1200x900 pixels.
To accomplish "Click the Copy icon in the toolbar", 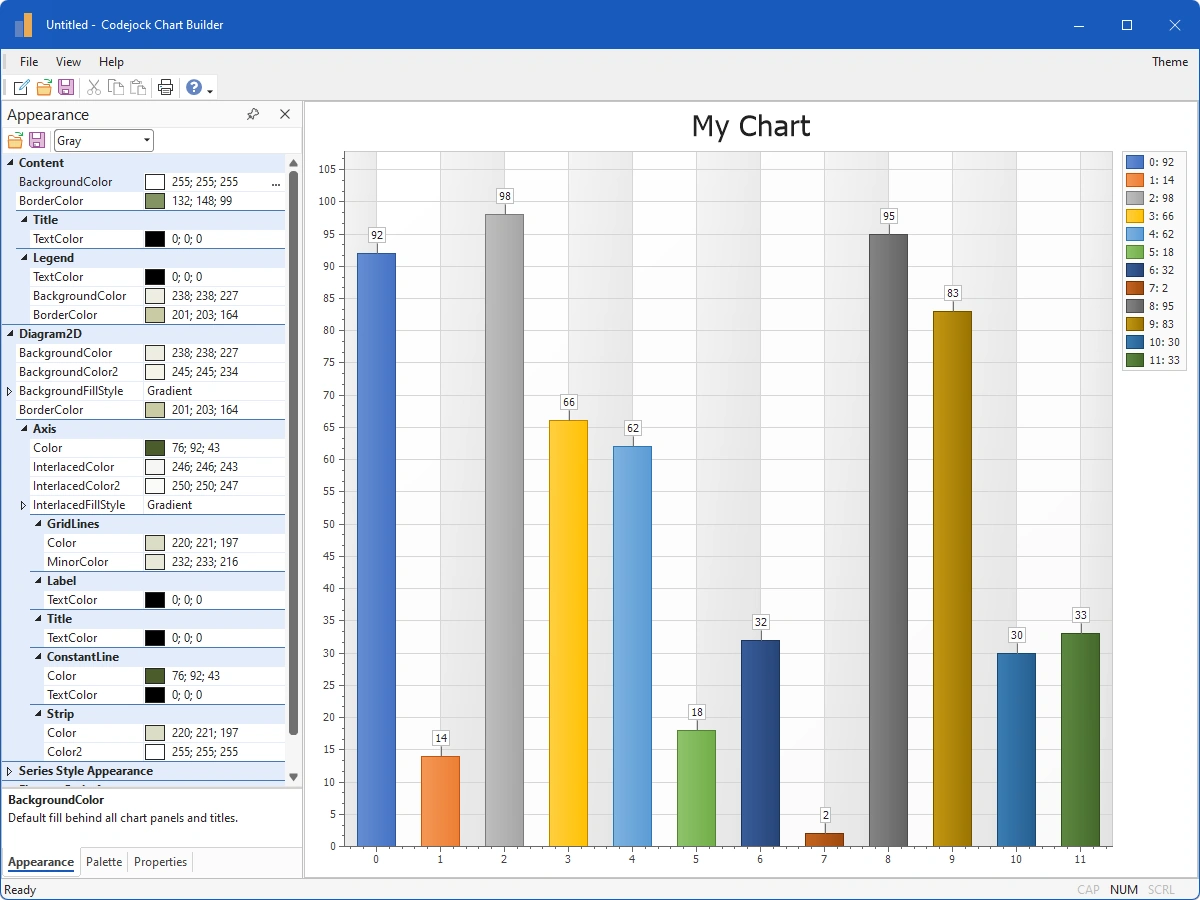I will click(x=116, y=87).
